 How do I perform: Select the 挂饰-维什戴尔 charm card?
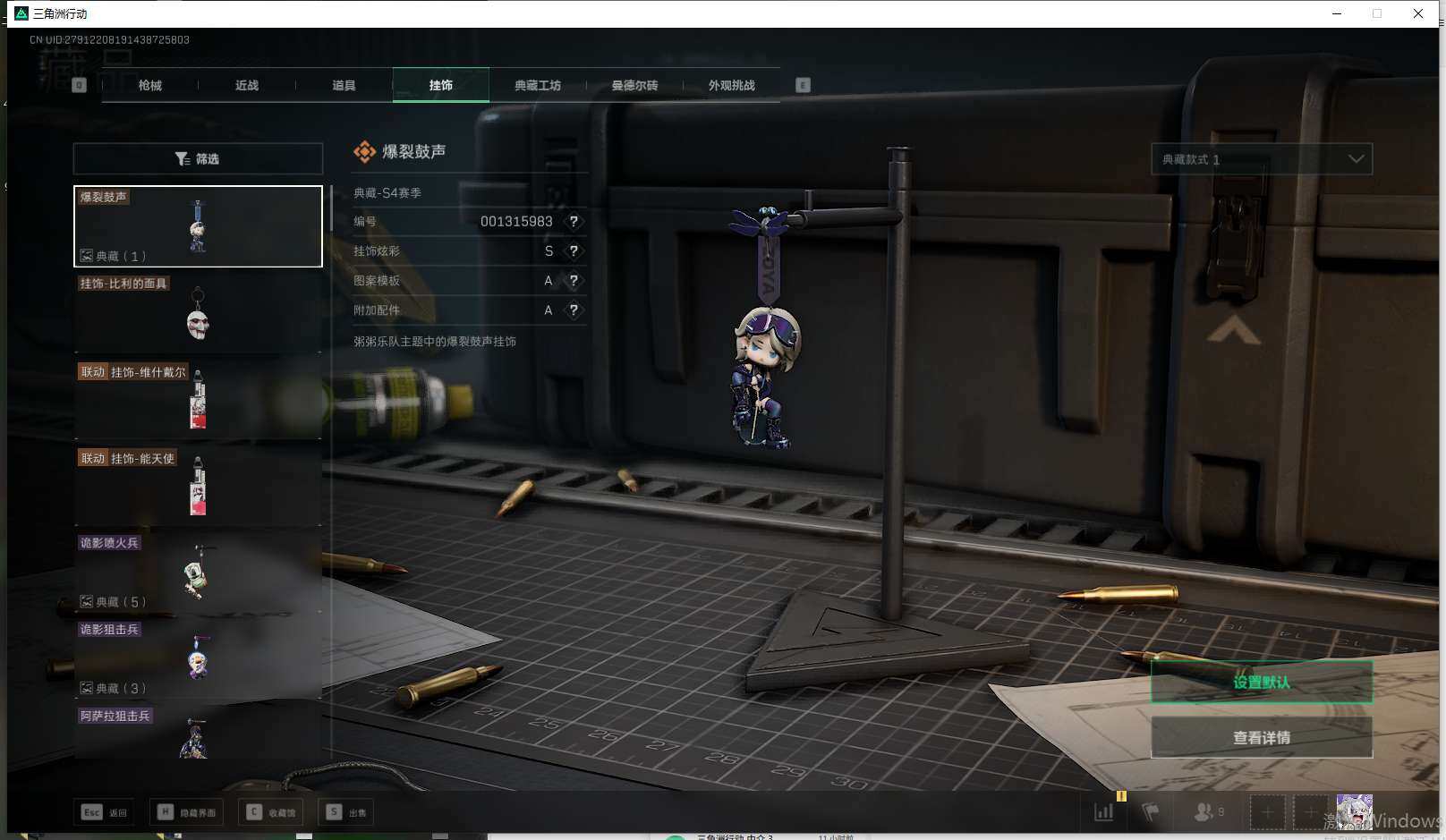[198, 400]
